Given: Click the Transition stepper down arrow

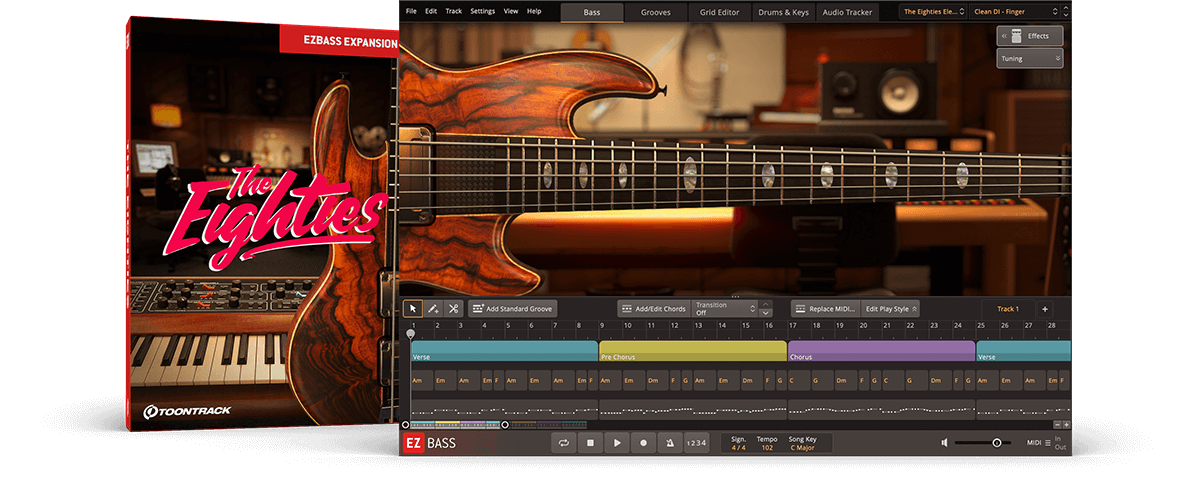Looking at the screenshot, I should point(765,313).
